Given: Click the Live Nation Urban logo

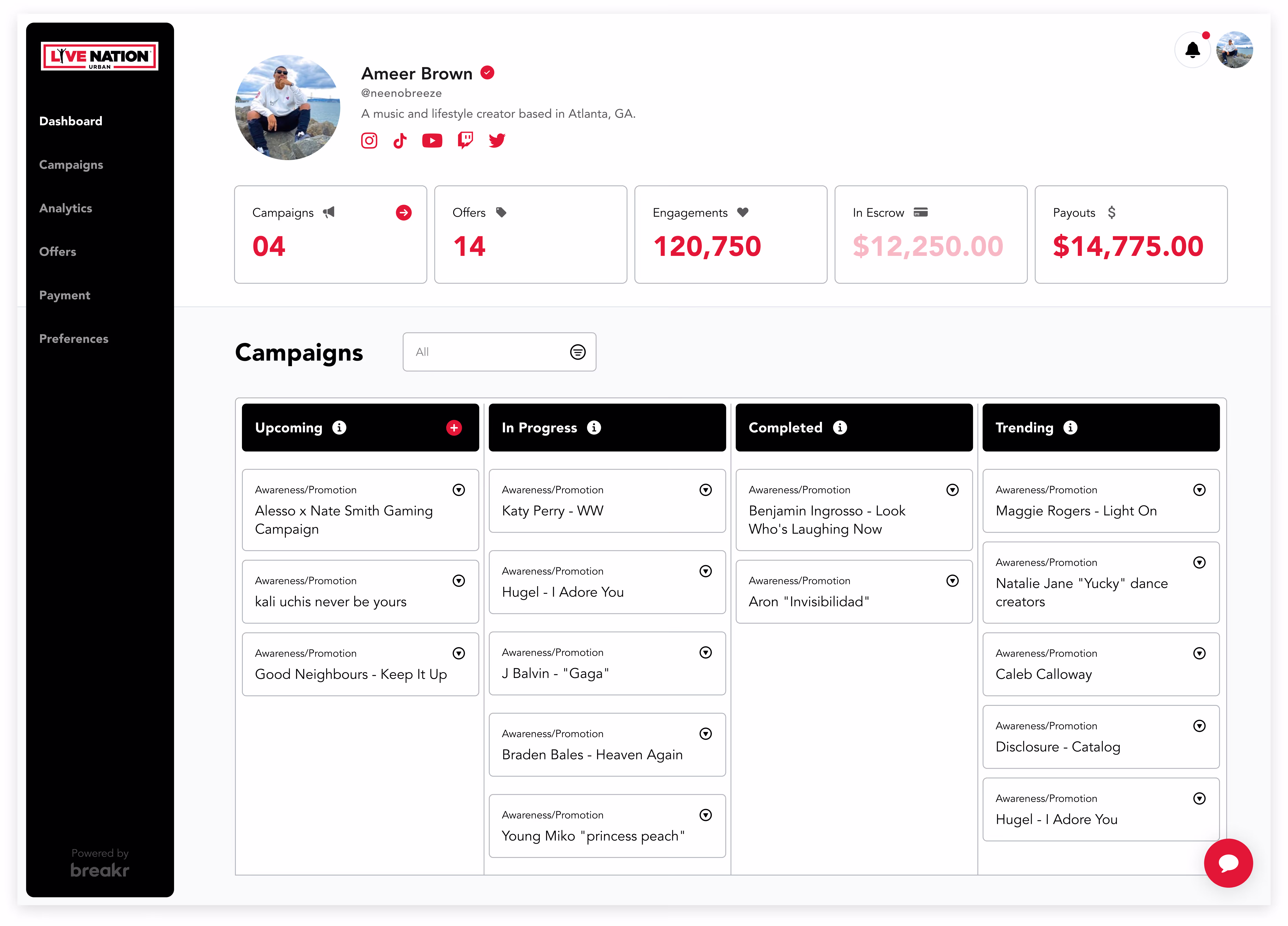Looking at the screenshot, I should [100, 56].
